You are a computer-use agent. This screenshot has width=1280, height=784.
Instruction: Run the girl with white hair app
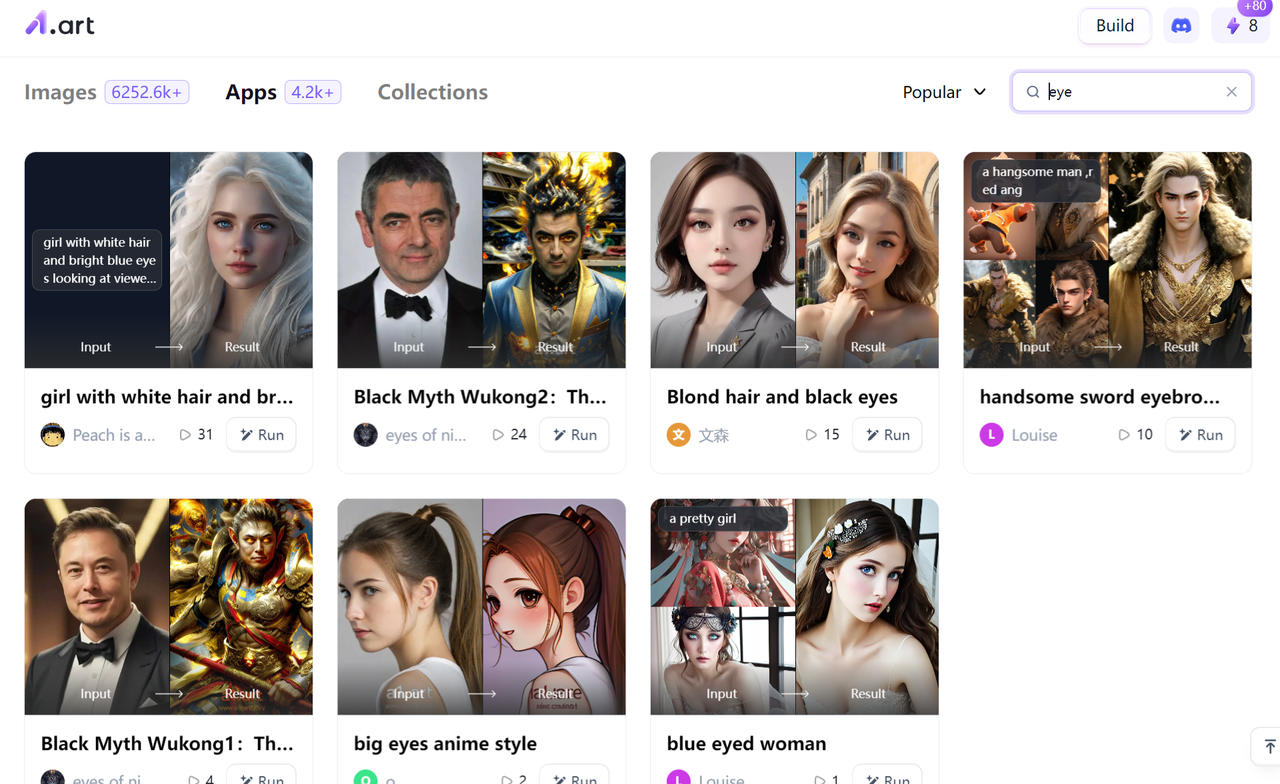261,435
